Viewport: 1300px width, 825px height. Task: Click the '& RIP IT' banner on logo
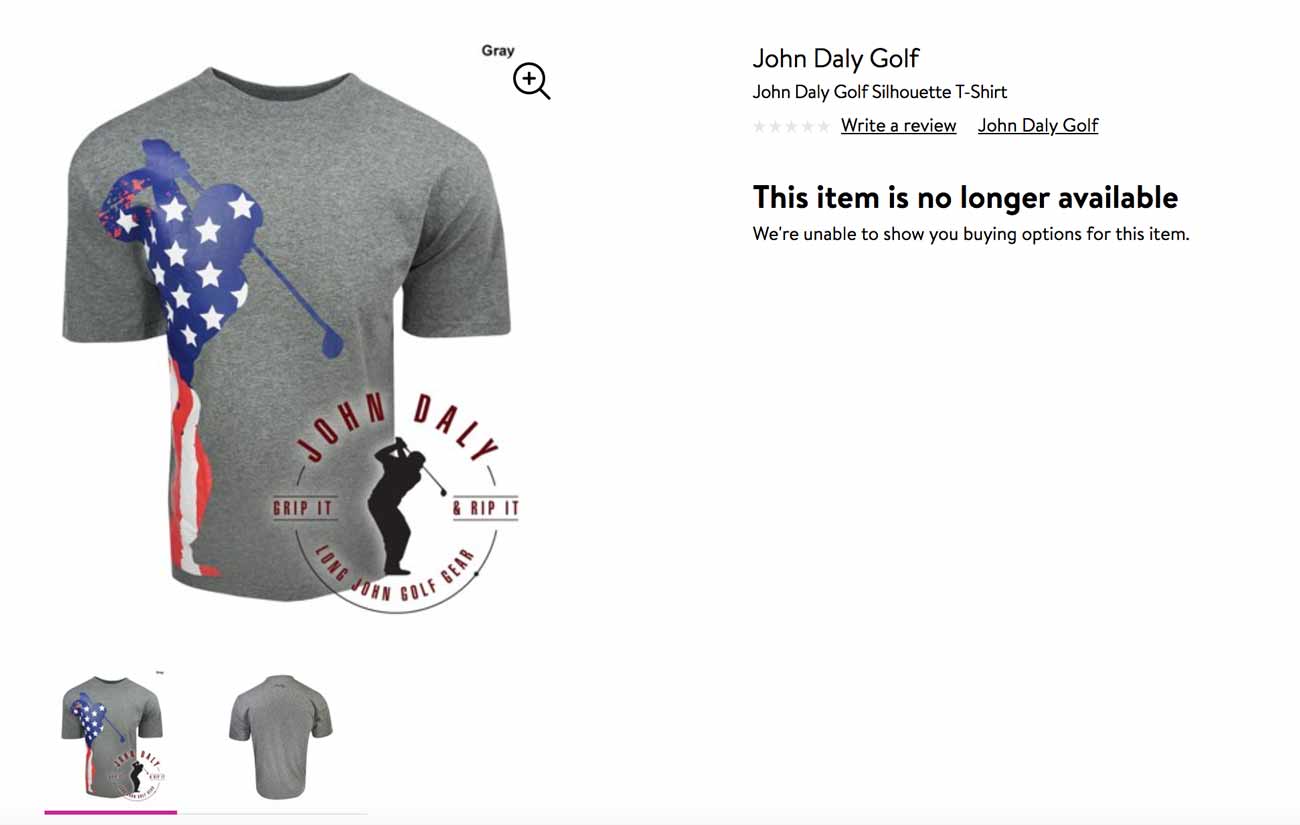point(486,507)
